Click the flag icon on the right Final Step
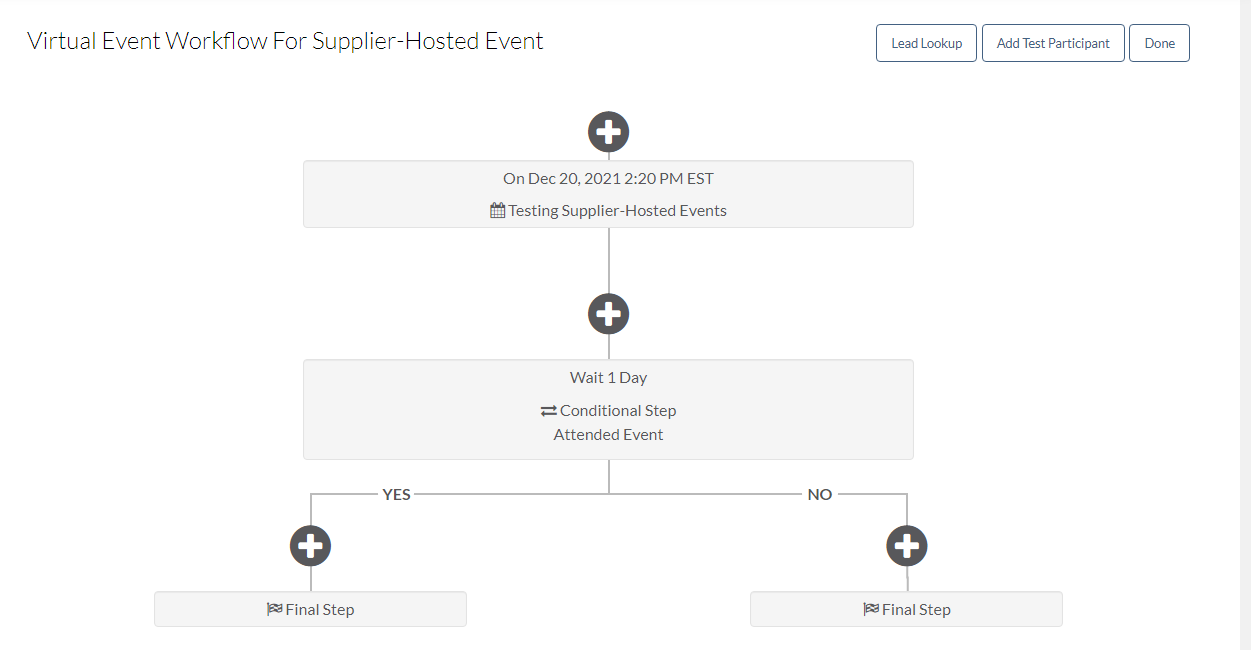Image resolution: width=1251 pixels, height=650 pixels. click(870, 608)
